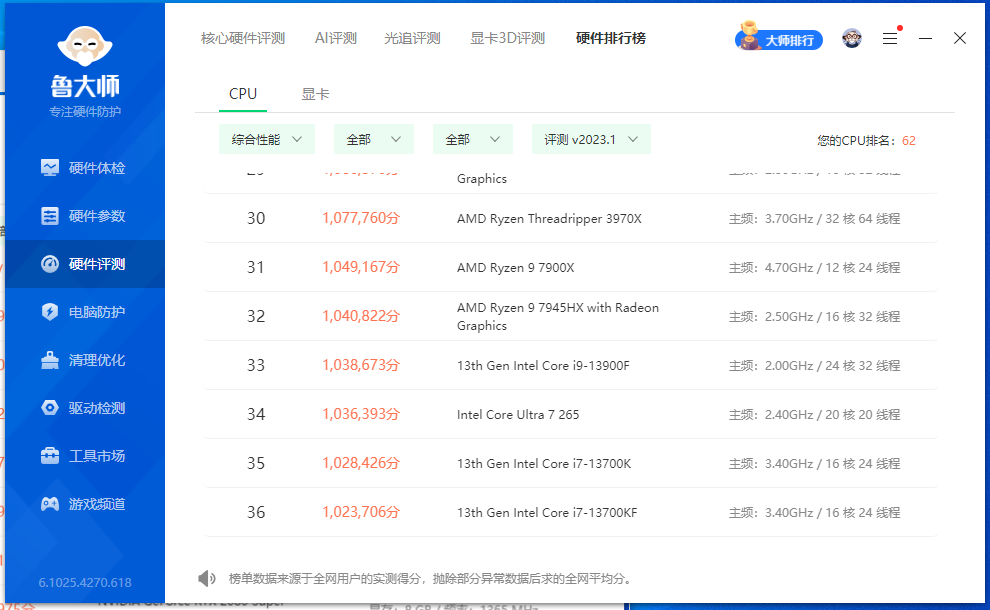Viewport: 990px width, 610px height.
Task: Switch to AI评测 tab
Action: click(x=336, y=38)
